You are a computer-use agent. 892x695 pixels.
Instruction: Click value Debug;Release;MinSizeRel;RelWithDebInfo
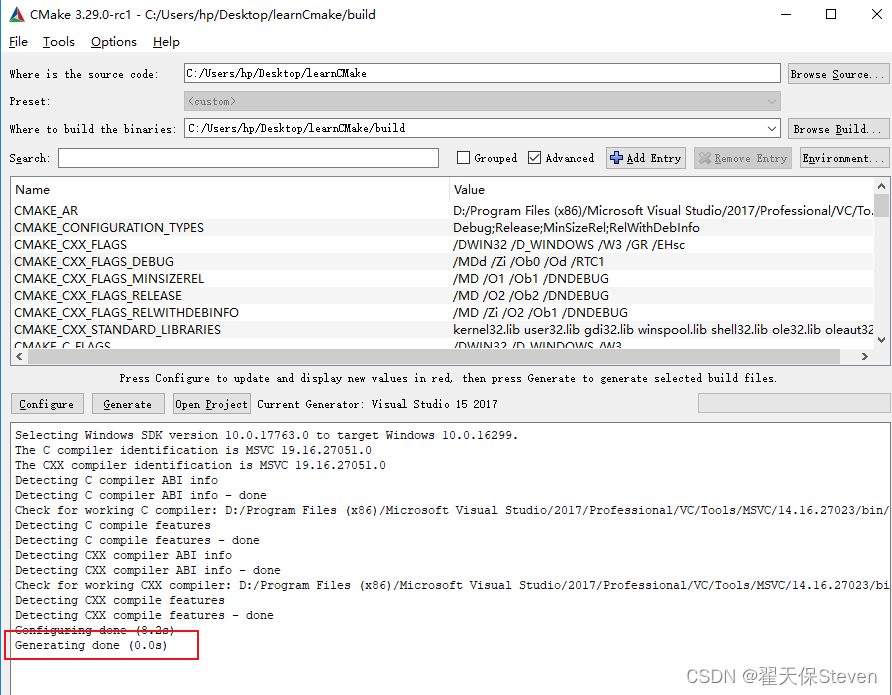coord(576,227)
